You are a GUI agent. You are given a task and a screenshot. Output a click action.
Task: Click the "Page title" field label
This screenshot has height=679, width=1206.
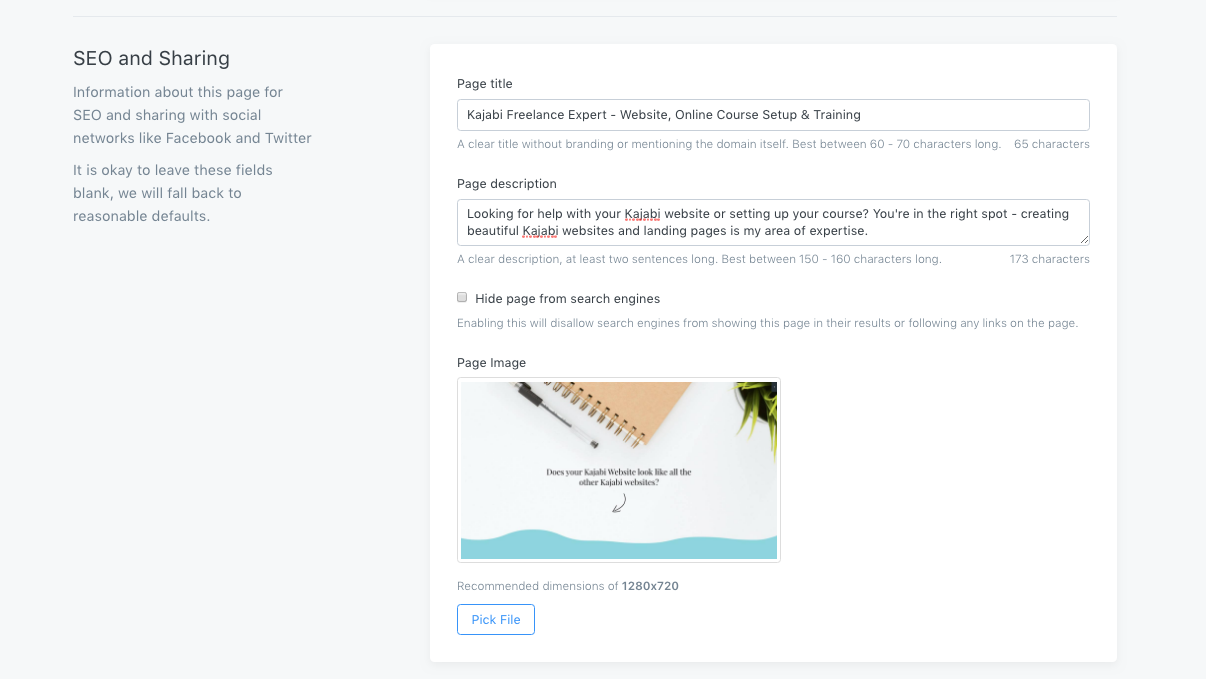pyautogui.click(x=485, y=84)
